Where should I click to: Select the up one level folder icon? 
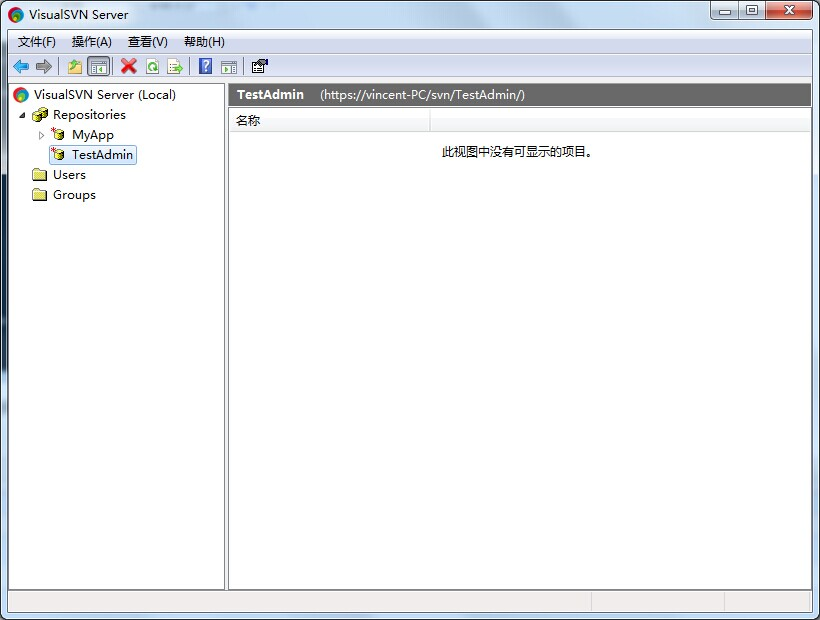[x=74, y=66]
